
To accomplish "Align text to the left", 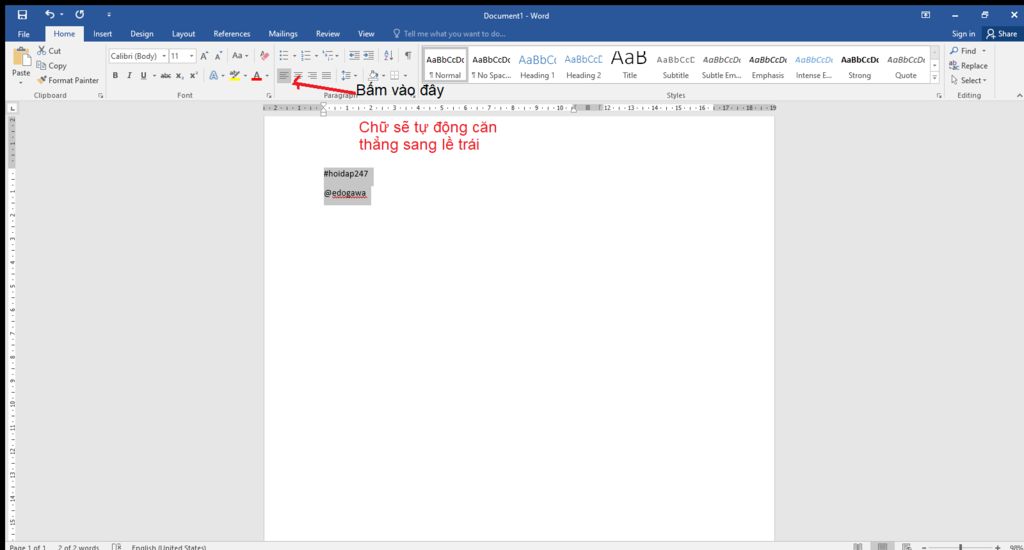I will pyautogui.click(x=283, y=76).
